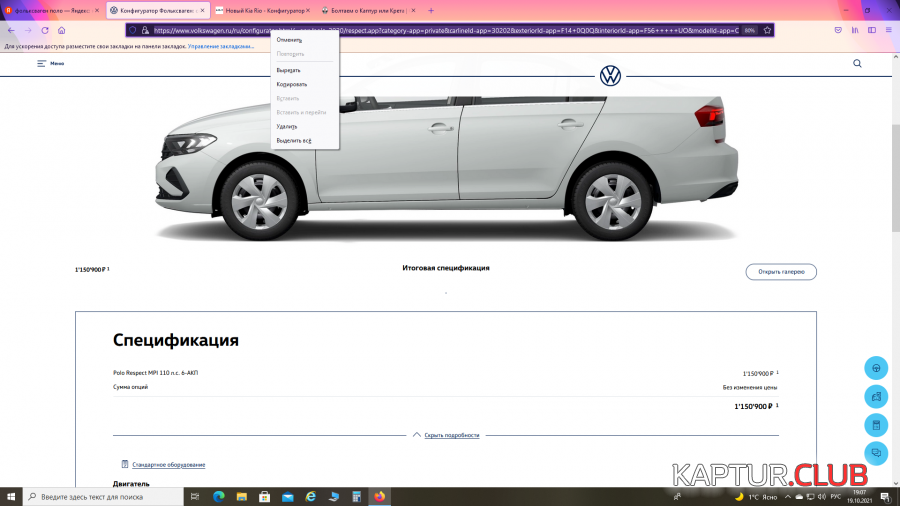Click the Открыть галерею button

coord(781,272)
